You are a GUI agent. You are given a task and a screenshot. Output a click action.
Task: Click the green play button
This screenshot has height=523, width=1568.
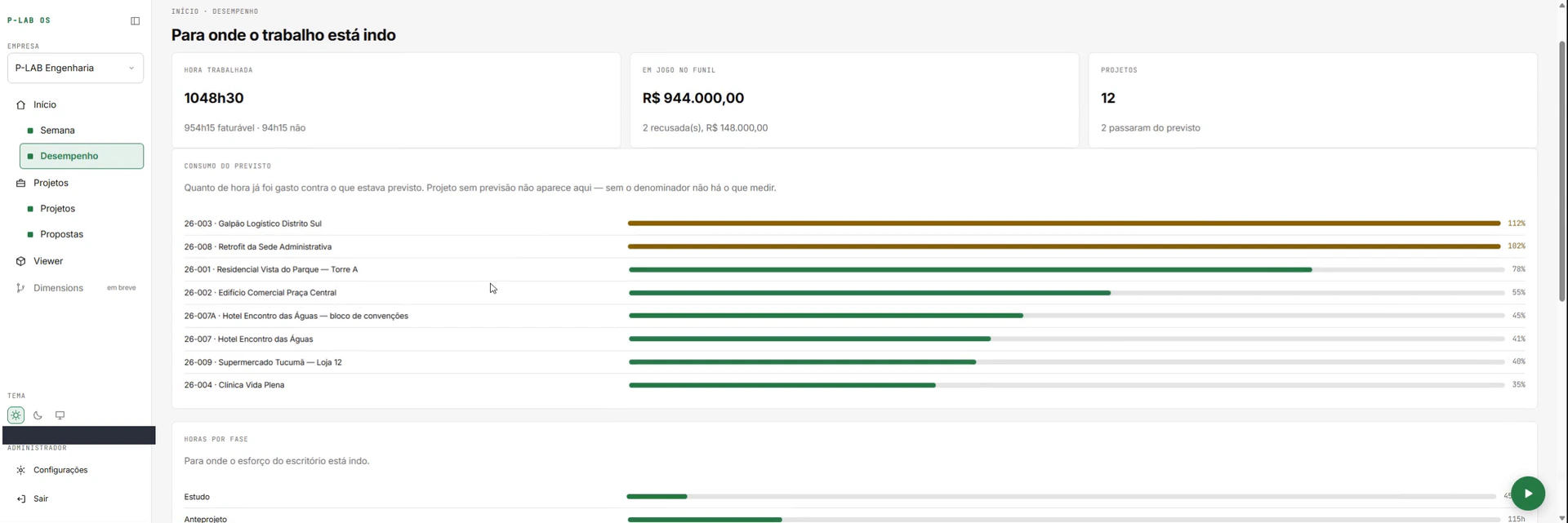pyautogui.click(x=1528, y=494)
